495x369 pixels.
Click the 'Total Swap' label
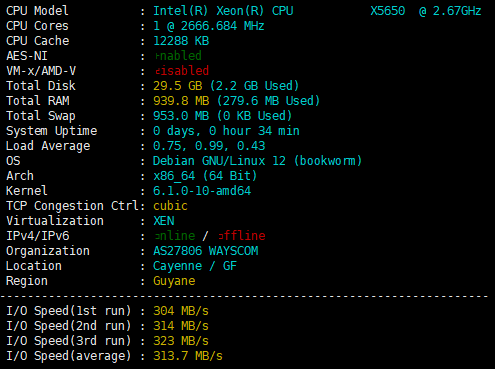[41, 116]
